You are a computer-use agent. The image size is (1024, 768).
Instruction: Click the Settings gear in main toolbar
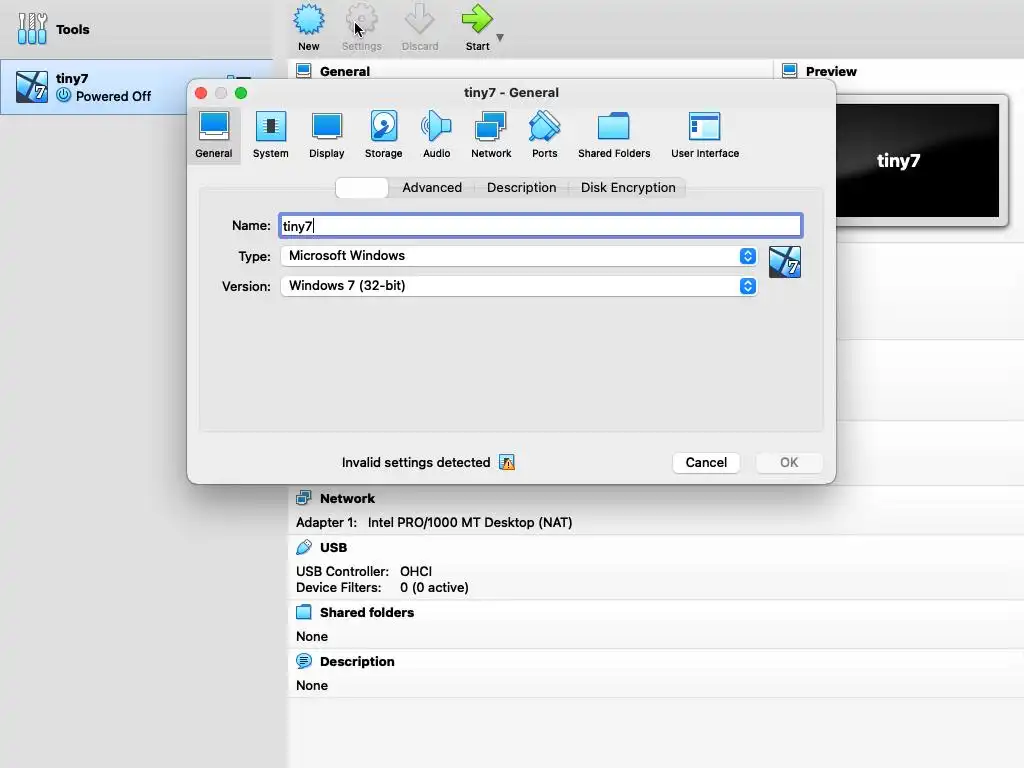(361, 20)
